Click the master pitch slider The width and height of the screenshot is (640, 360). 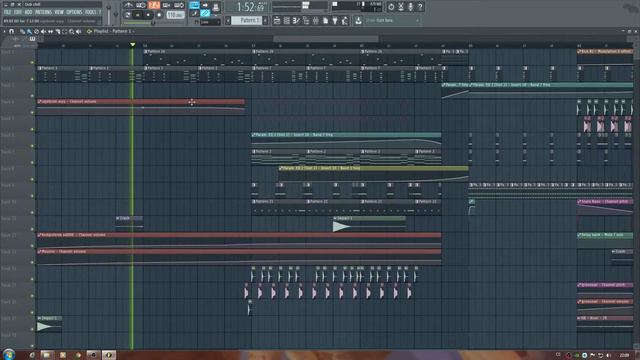pyautogui.click(x=116, y=15)
